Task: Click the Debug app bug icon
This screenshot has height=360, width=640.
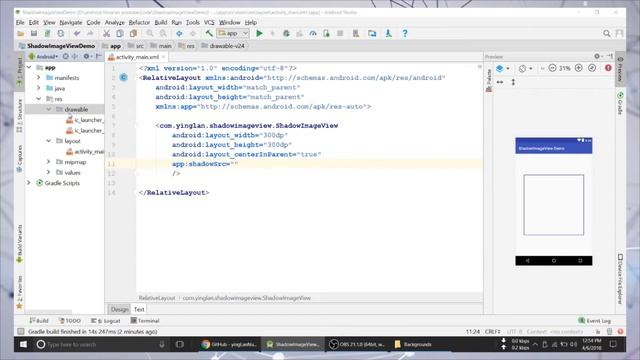Action: 286,33
